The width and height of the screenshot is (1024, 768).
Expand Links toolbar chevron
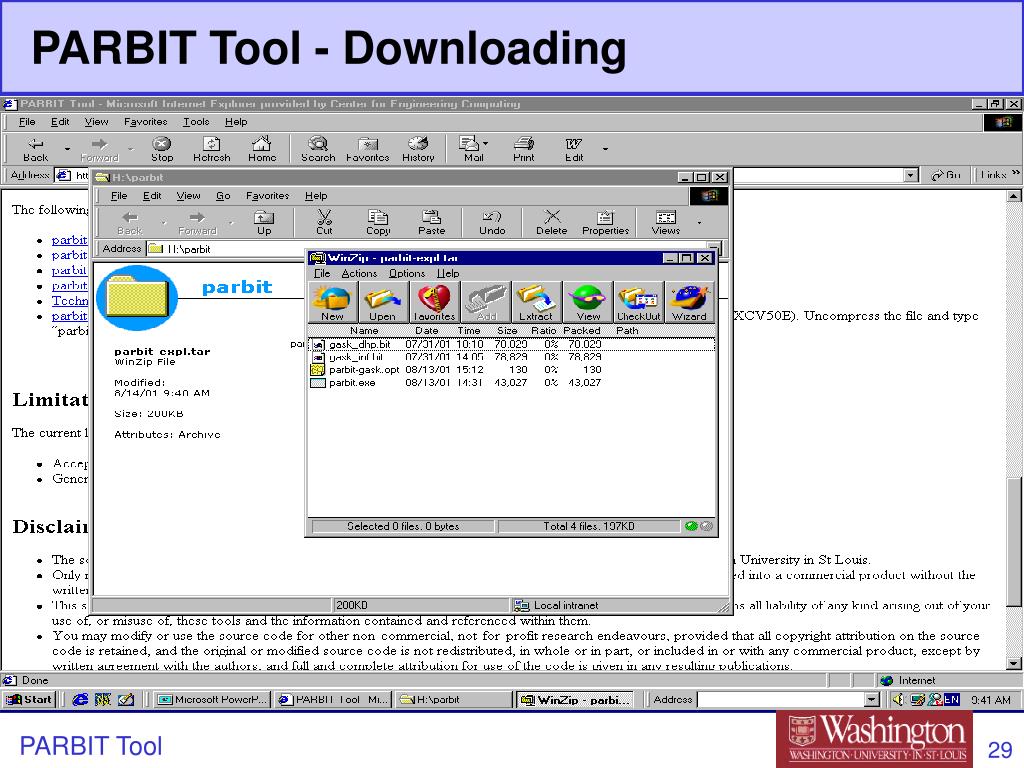[1016, 174]
